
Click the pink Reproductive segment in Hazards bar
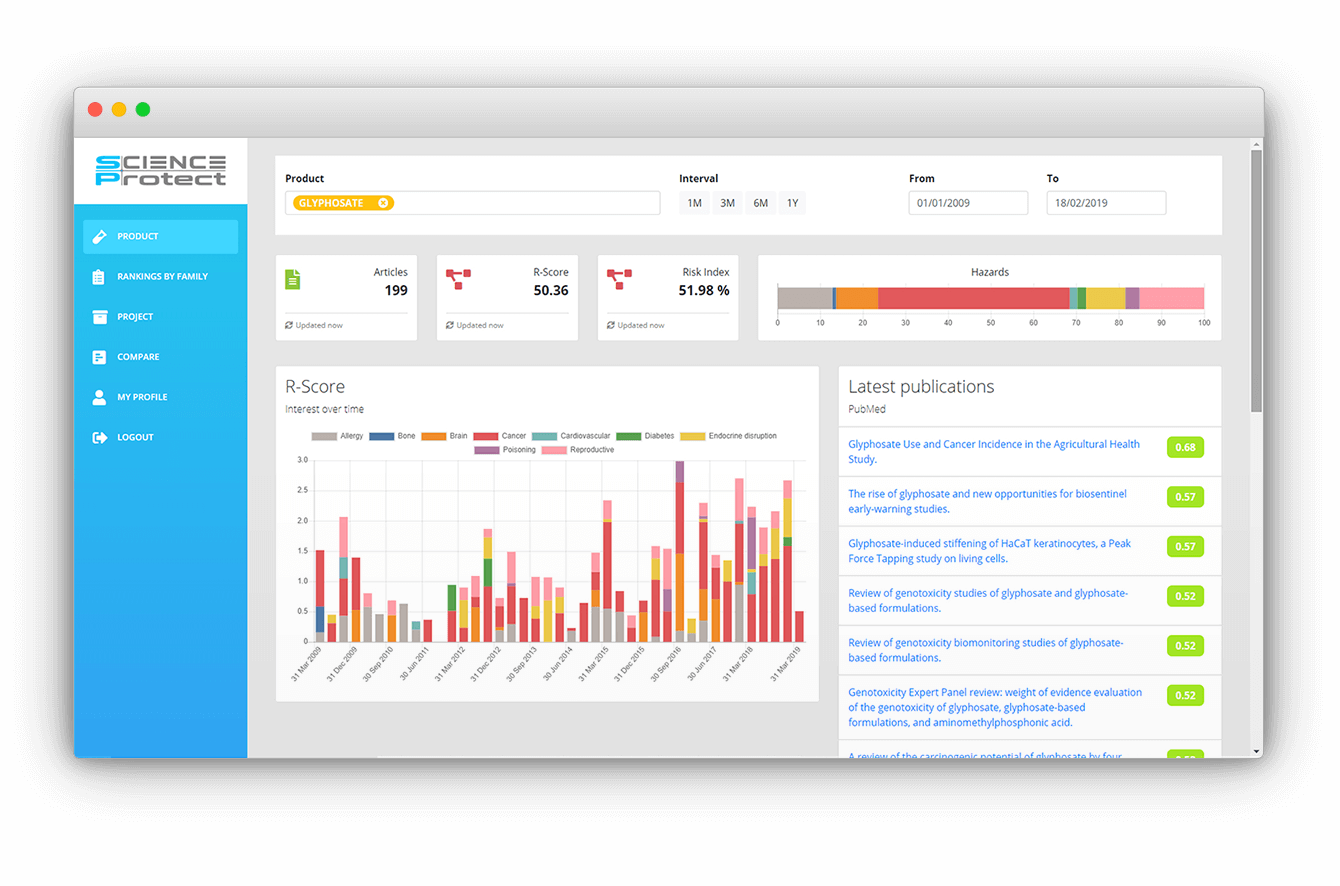[x=1171, y=298]
